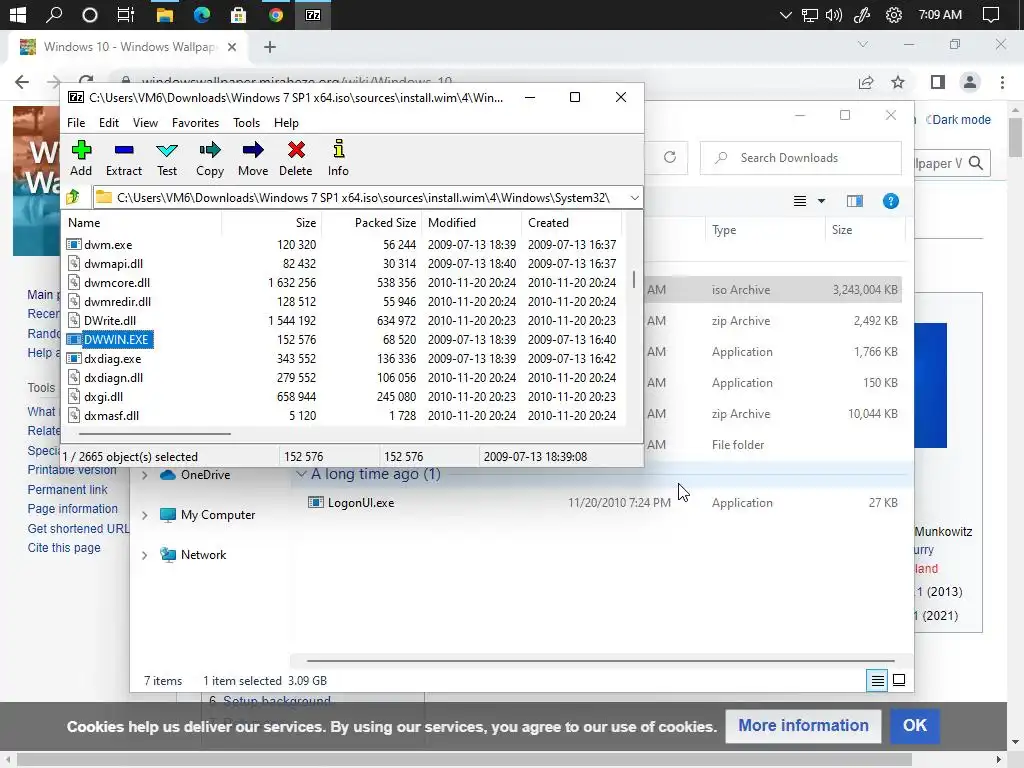The image size is (1024, 768).
Task: Select dwm.exe in file list
Action: (108, 245)
